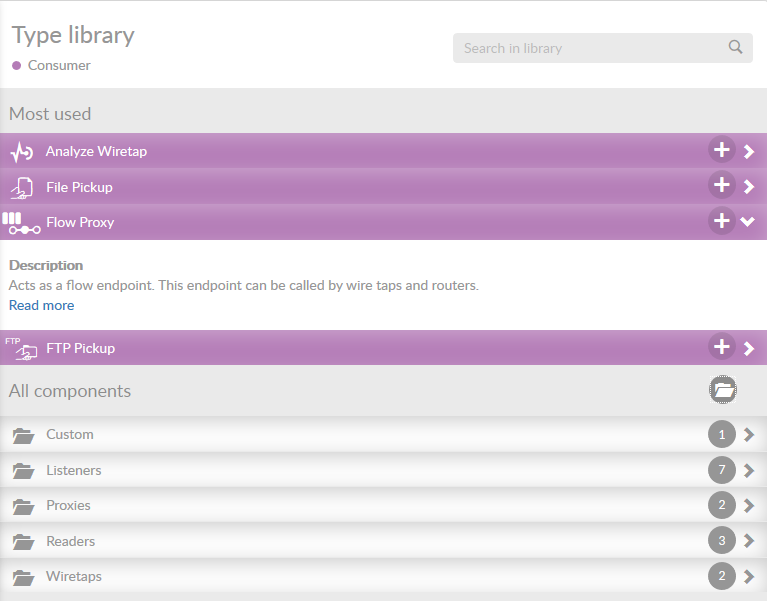Image resolution: width=767 pixels, height=601 pixels.
Task: Add Analyze Wiretap with plus button
Action: pyautogui.click(x=721, y=151)
